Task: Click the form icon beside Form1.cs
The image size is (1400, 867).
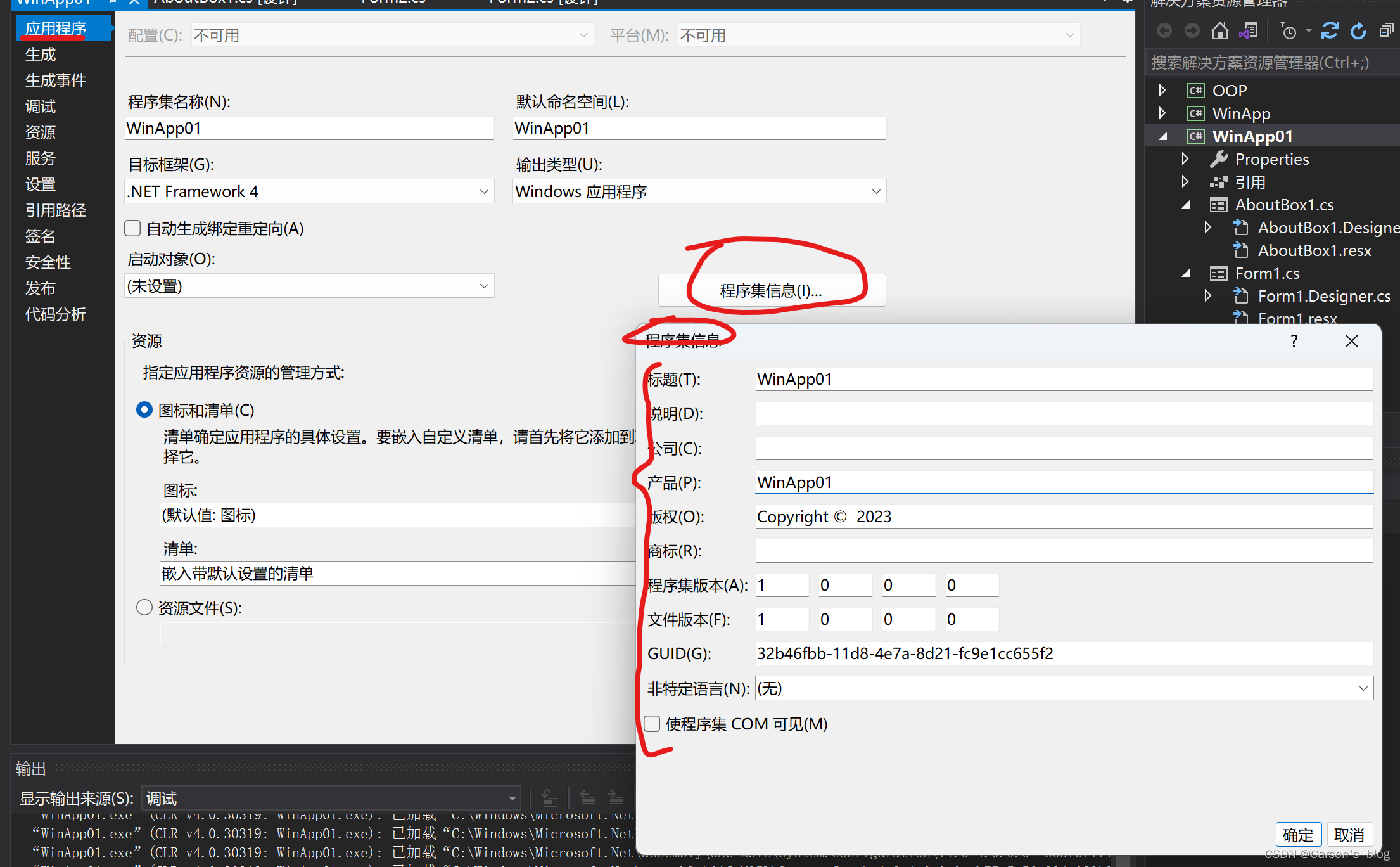Action: click(x=1218, y=274)
